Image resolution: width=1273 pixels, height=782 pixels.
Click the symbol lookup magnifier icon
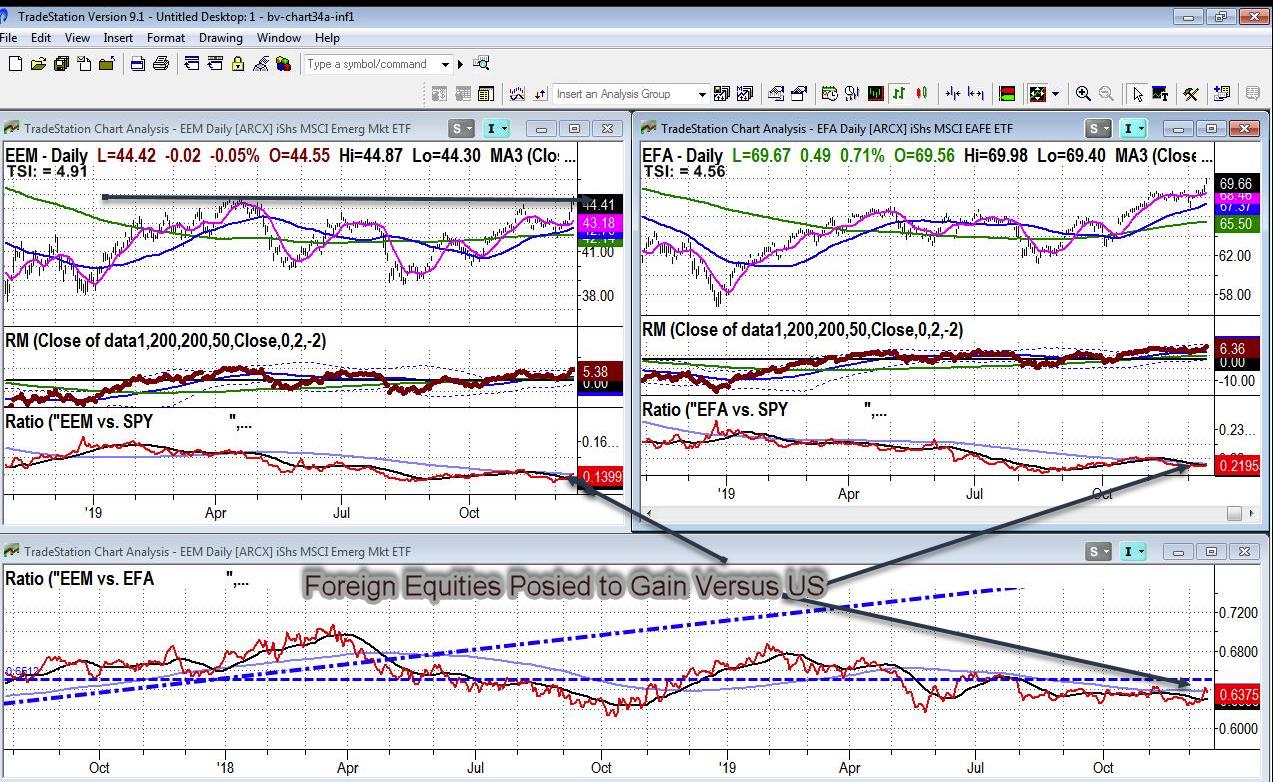(481, 63)
